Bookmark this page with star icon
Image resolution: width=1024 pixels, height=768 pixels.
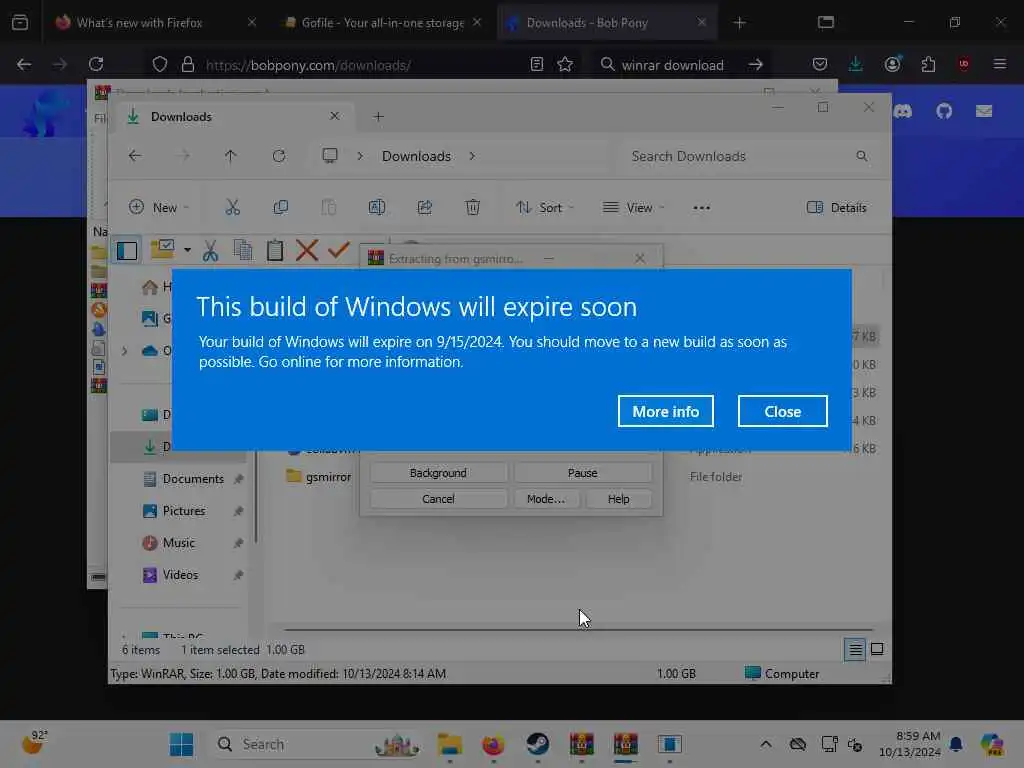click(565, 64)
